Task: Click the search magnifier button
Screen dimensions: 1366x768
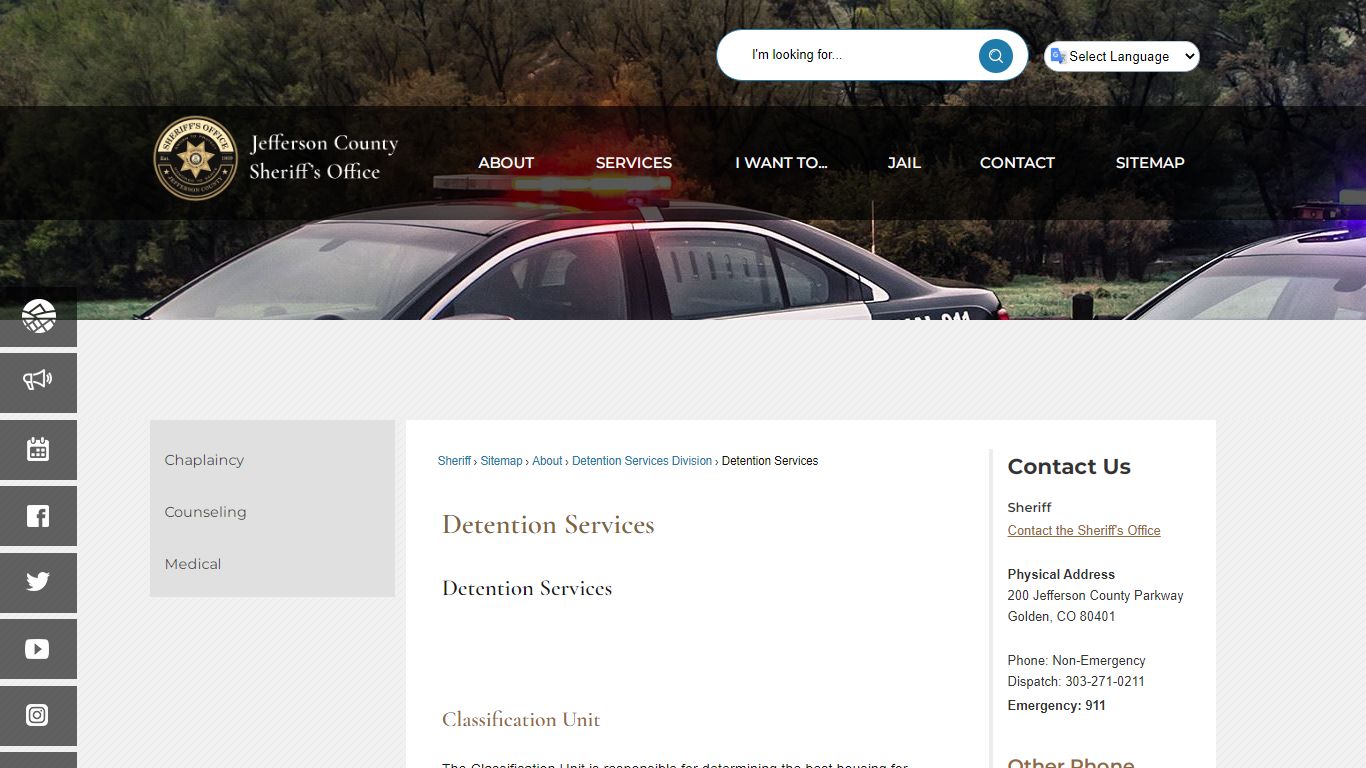Action: point(995,56)
